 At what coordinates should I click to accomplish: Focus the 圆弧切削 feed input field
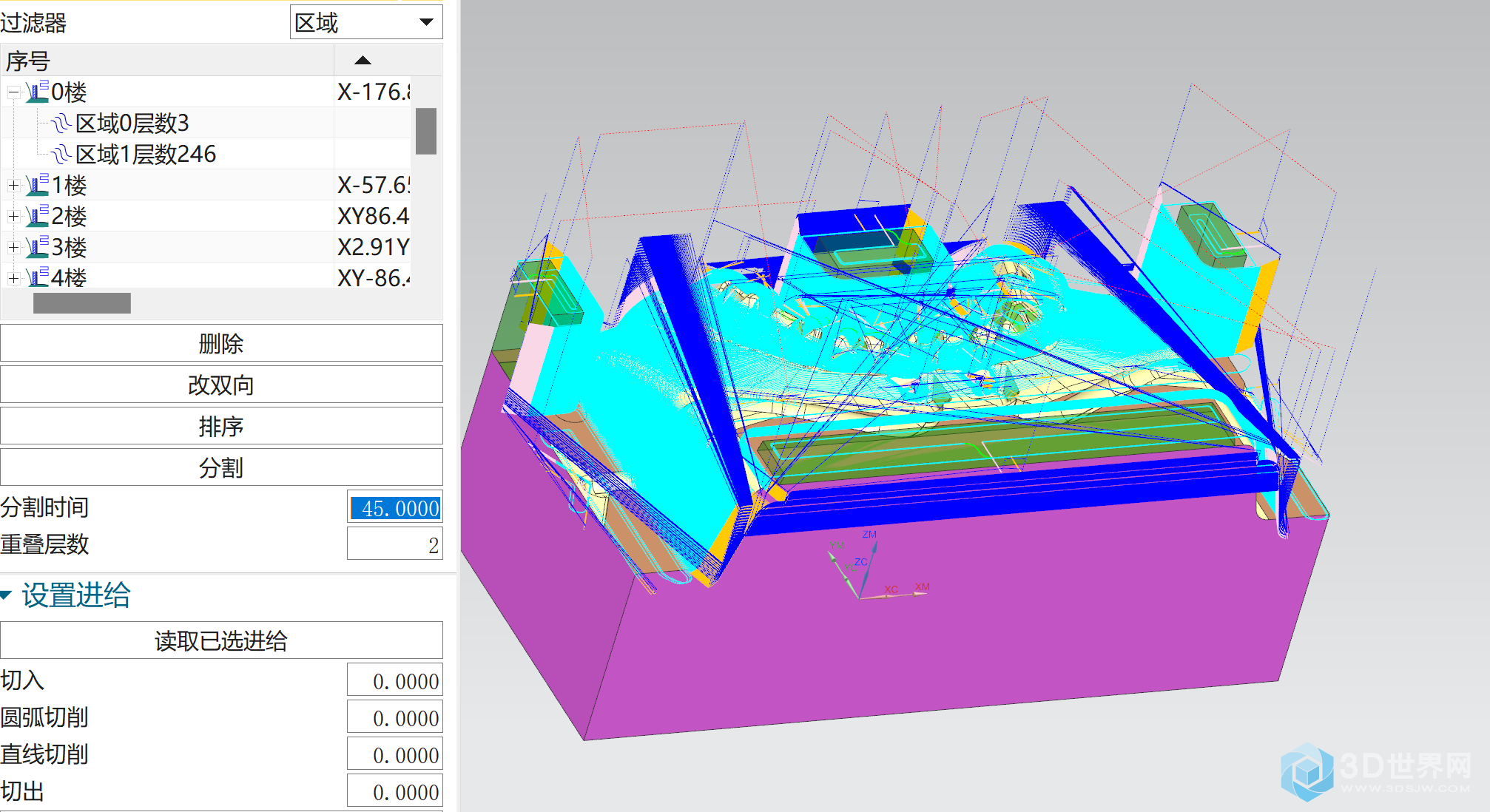[x=395, y=717]
